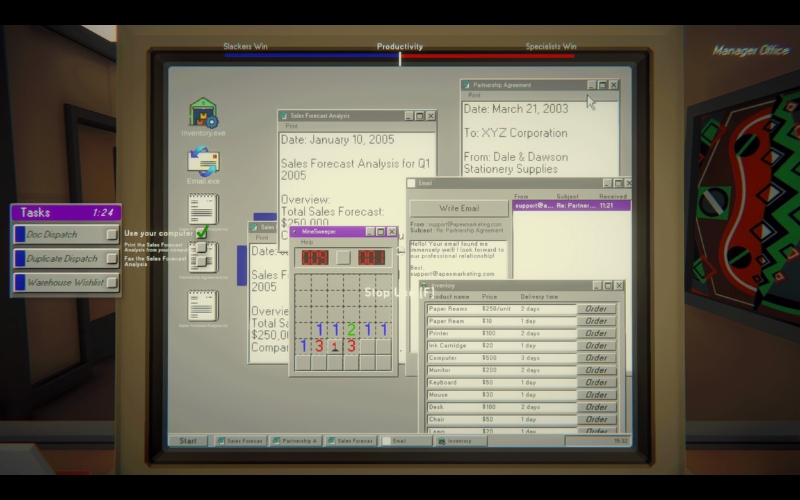Open the Inventory.exe desktop icon
Screen dimensions: 800x500
[203, 114]
